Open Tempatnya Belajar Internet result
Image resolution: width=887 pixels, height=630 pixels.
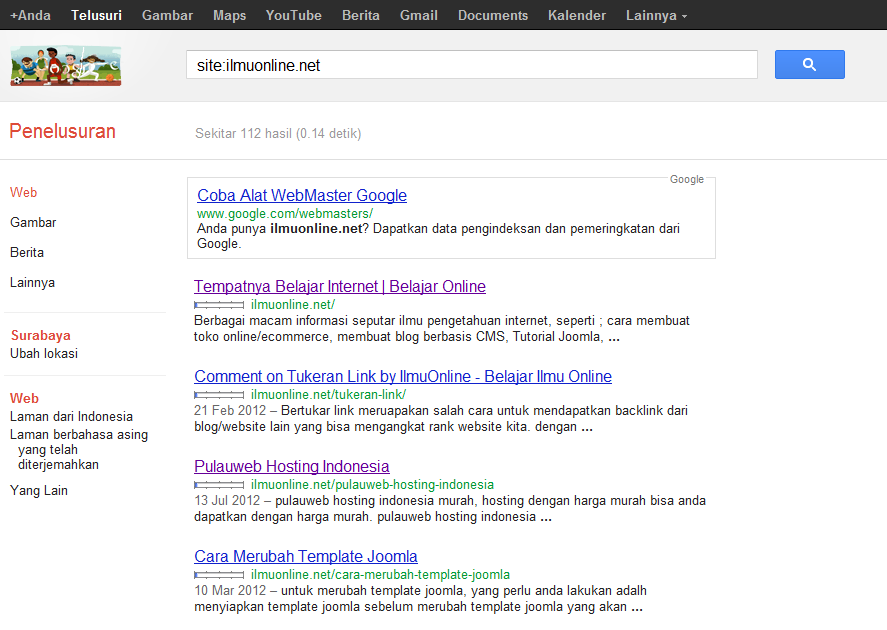(339, 287)
